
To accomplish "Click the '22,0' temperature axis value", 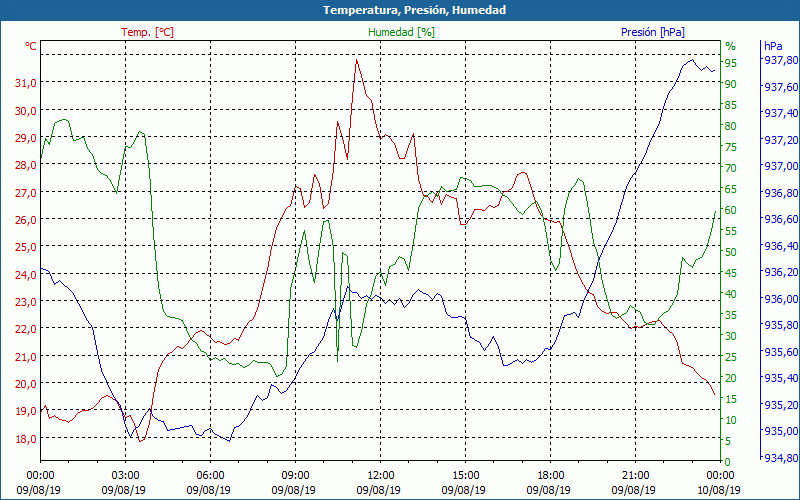I will click(26, 329).
